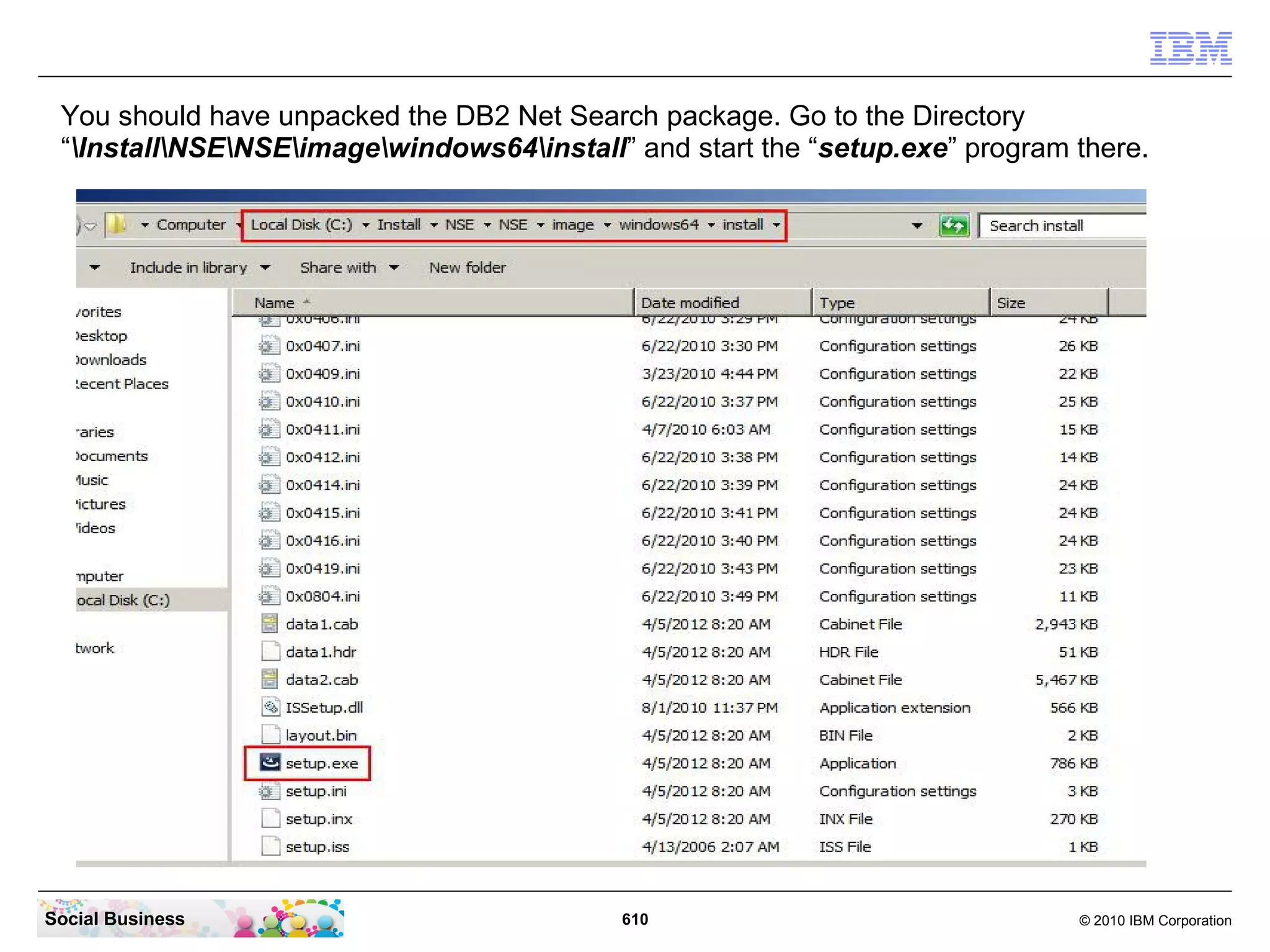1270x952 pixels.
Task: Click the data2.cab cabinet file icon
Action: (x=270, y=679)
